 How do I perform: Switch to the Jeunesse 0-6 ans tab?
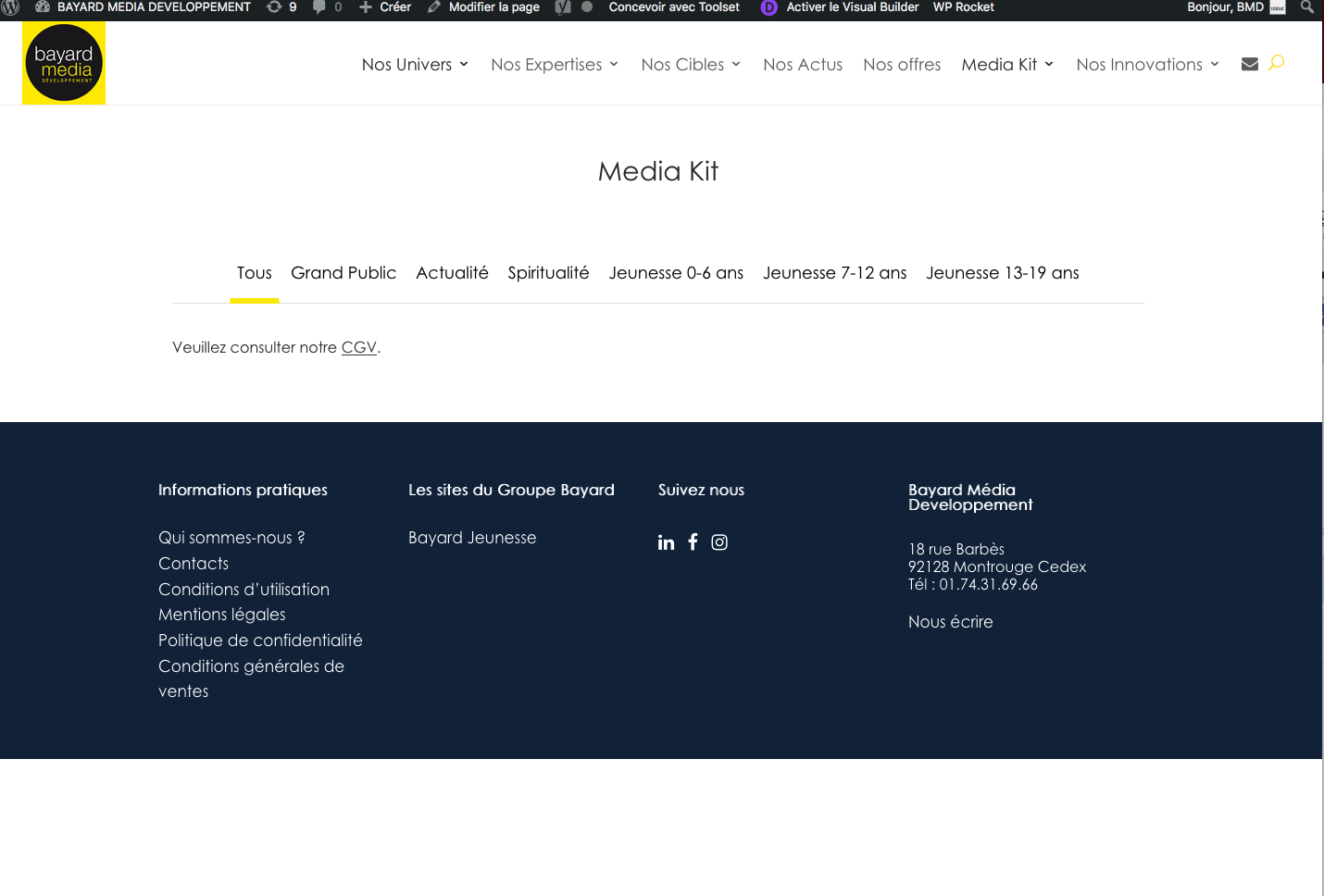(x=676, y=273)
